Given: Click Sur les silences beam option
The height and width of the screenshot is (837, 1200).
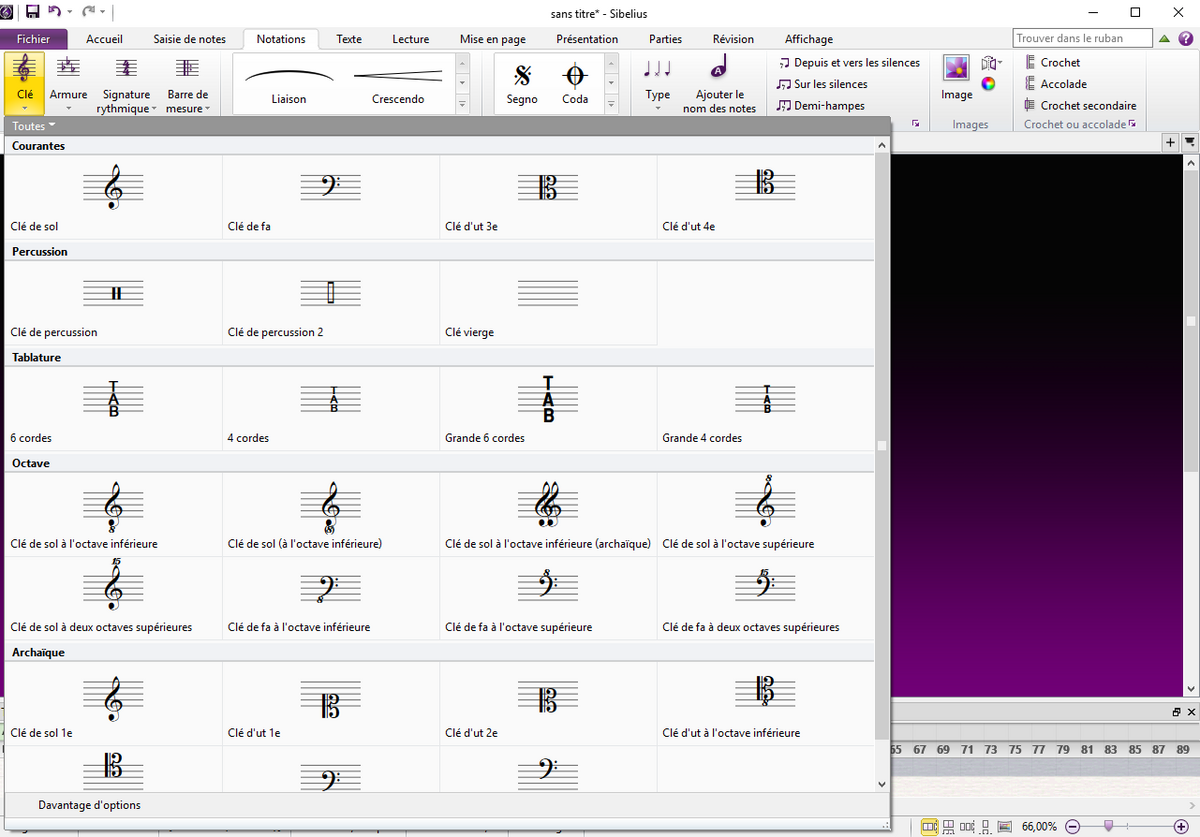Looking at the screenshot, I should pos(822,84).
